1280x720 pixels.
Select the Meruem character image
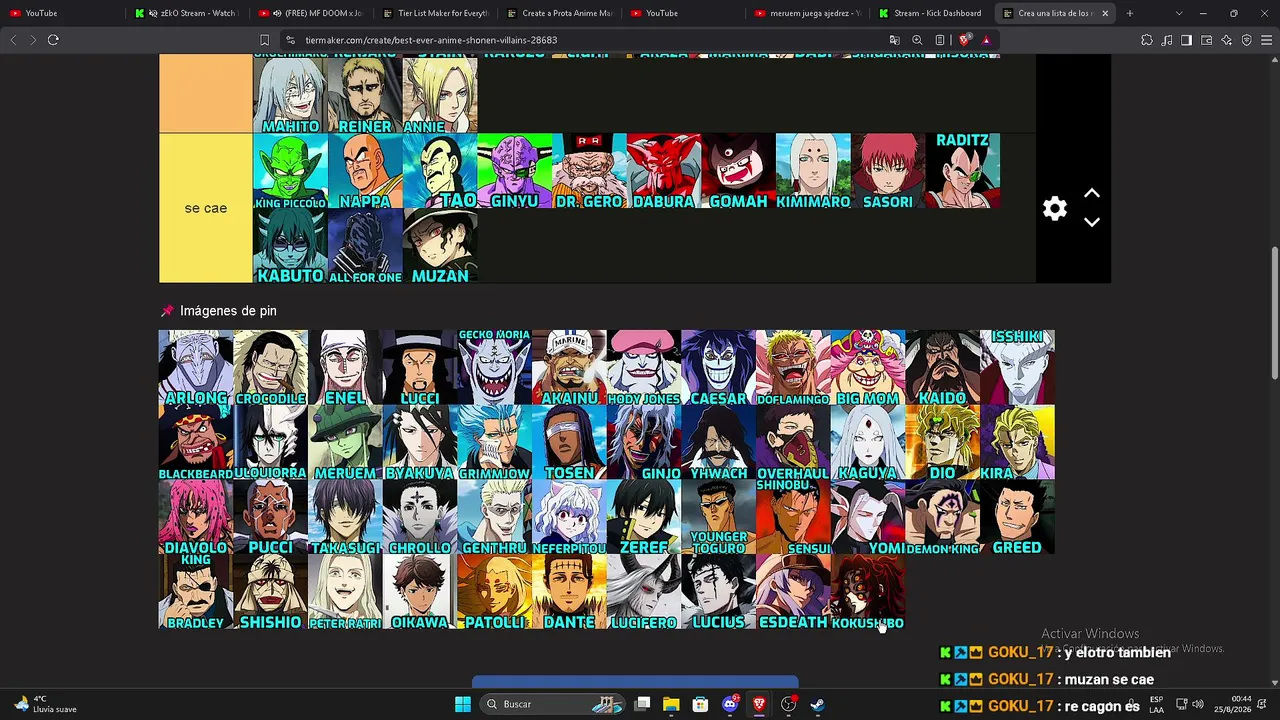click(345, 443)
